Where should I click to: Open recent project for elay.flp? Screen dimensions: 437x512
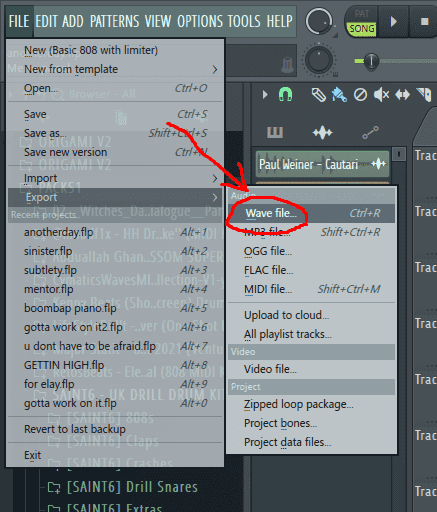point(115,384)
